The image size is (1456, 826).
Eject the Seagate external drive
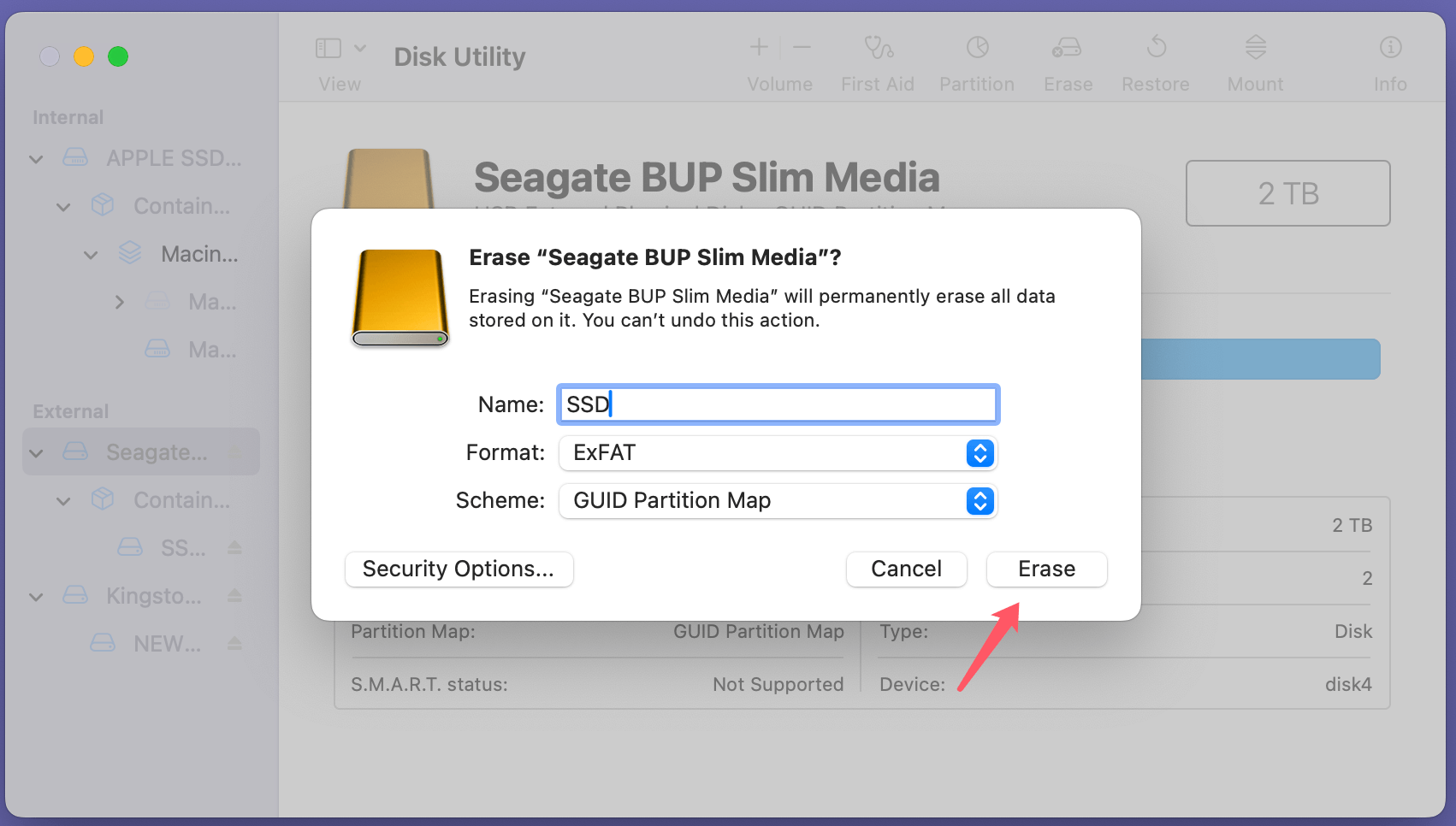(x=235, y=451)
